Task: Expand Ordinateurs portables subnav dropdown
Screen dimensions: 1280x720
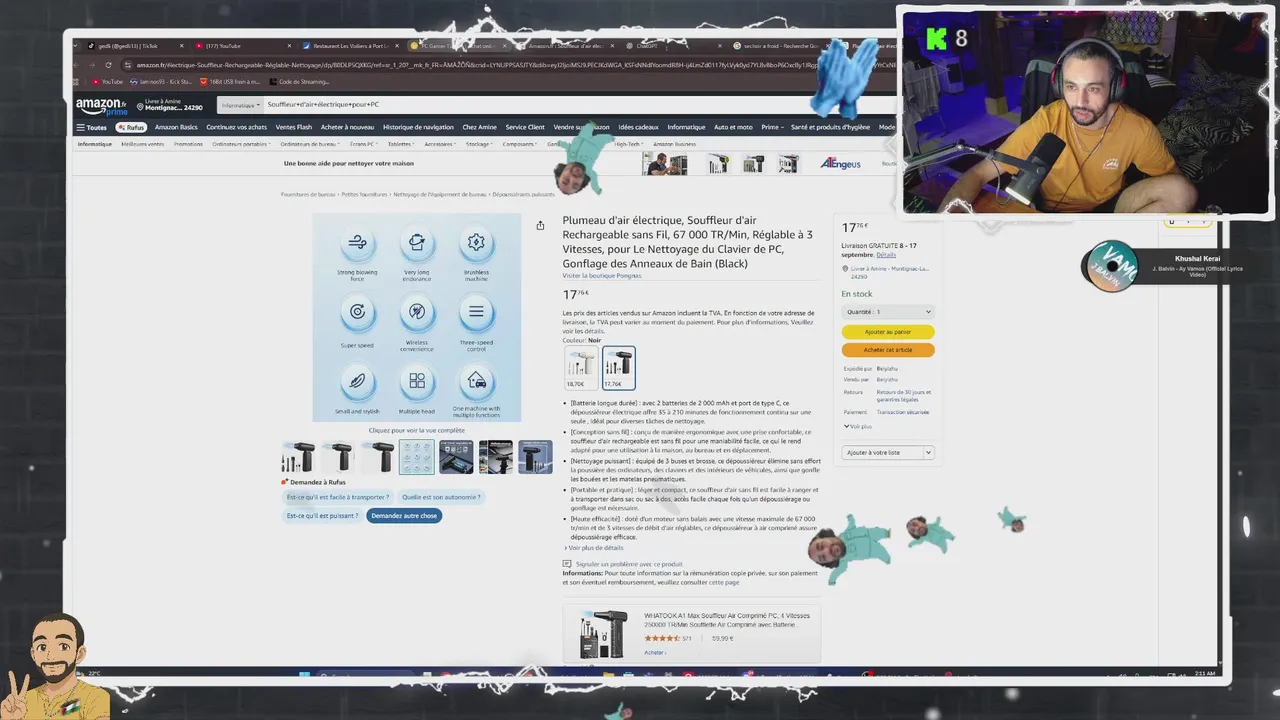Action: (240, 144)
